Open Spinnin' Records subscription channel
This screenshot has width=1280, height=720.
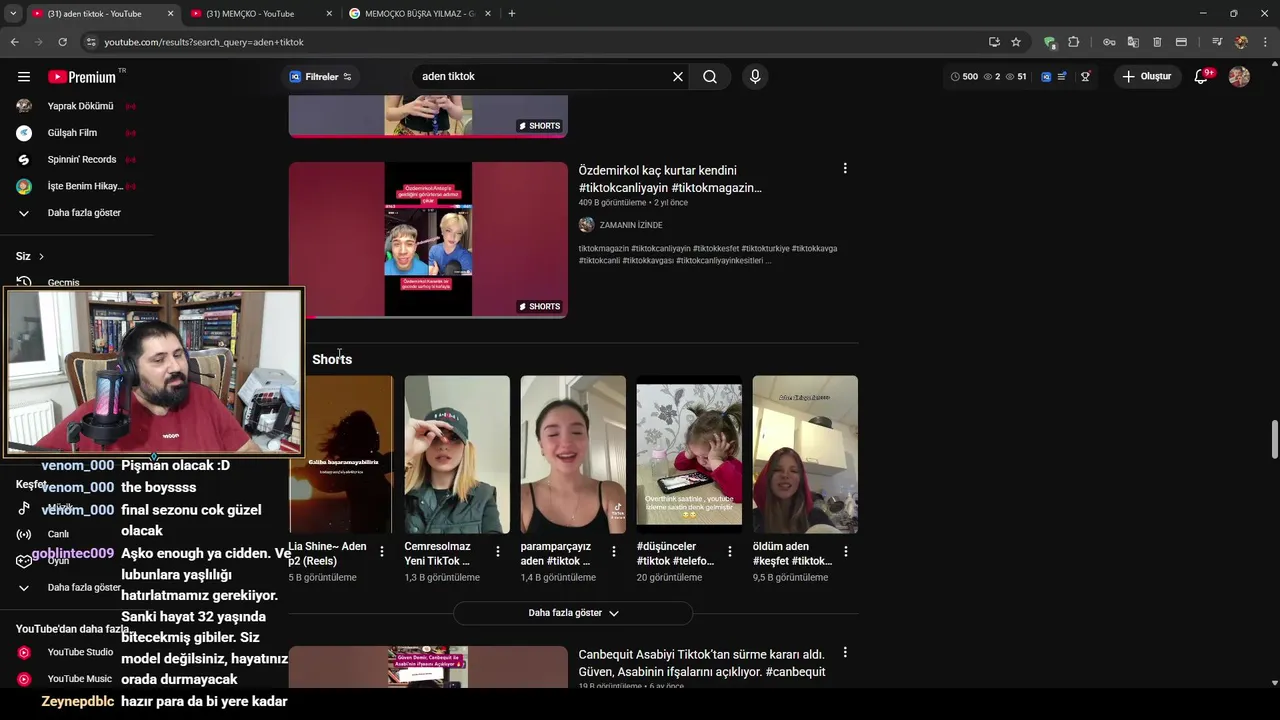coord(76,160)
